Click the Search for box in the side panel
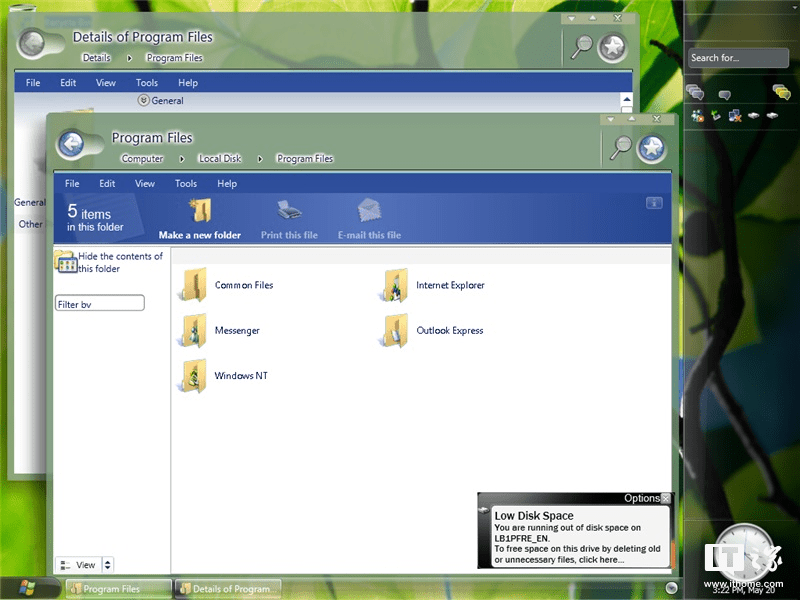Viewport: 800px width, 600px height. [x=737, y=57]
